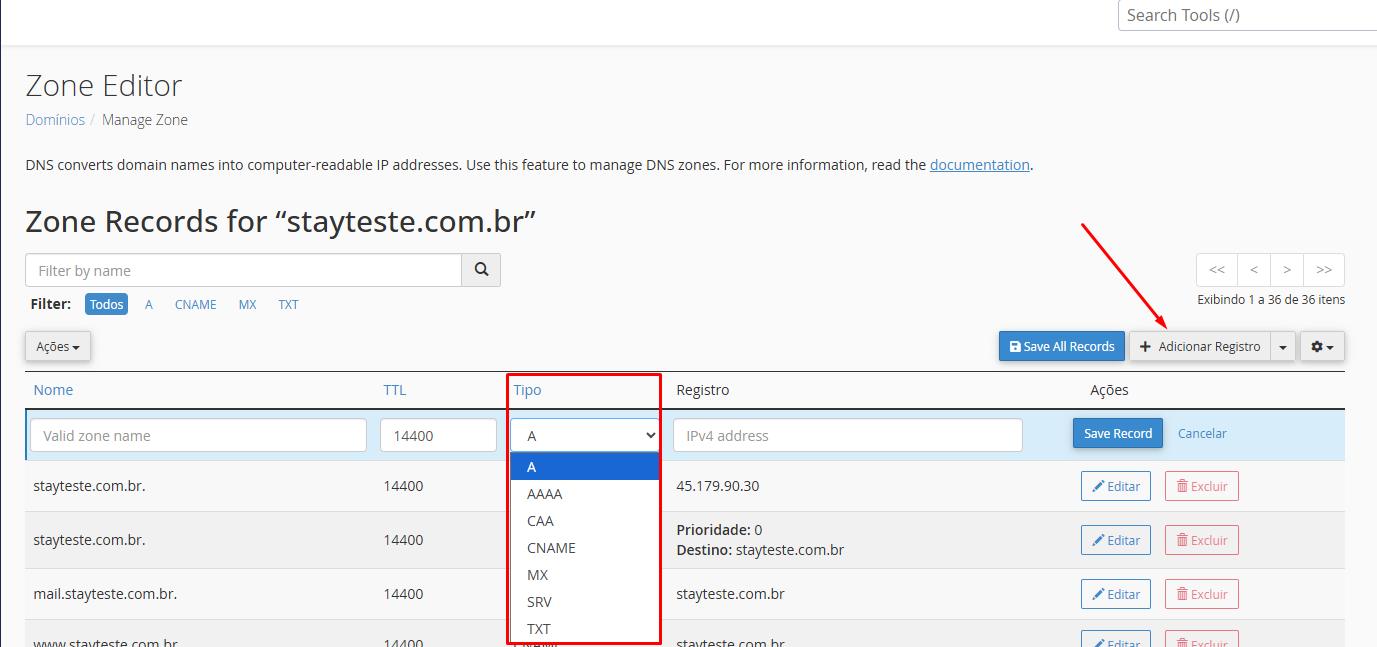1377x647 pixels.
Task: Focus the Valid zone name field
Action: click(x=199, y=435)
